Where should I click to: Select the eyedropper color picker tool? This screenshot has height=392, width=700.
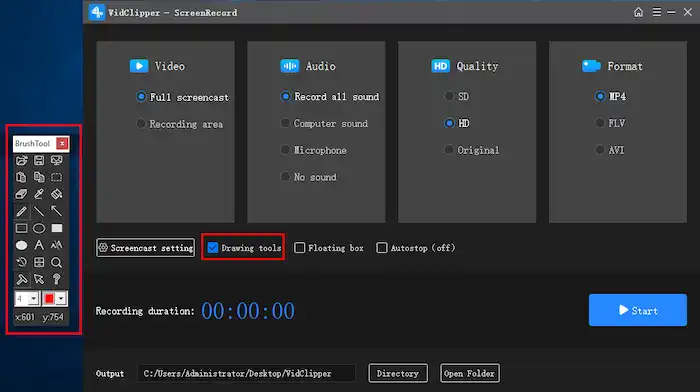coord(39,194)
